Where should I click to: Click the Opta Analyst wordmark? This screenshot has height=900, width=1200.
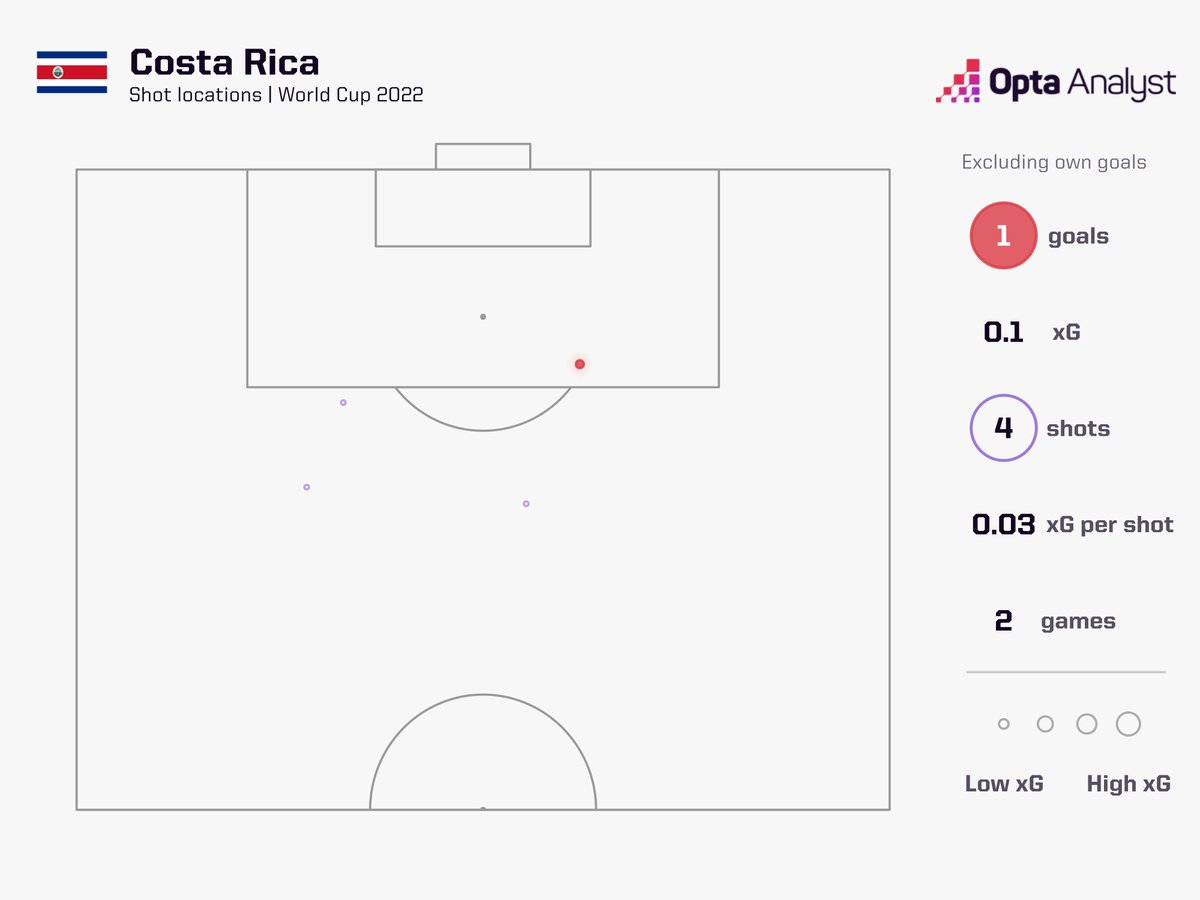(x=1083, y=83)
